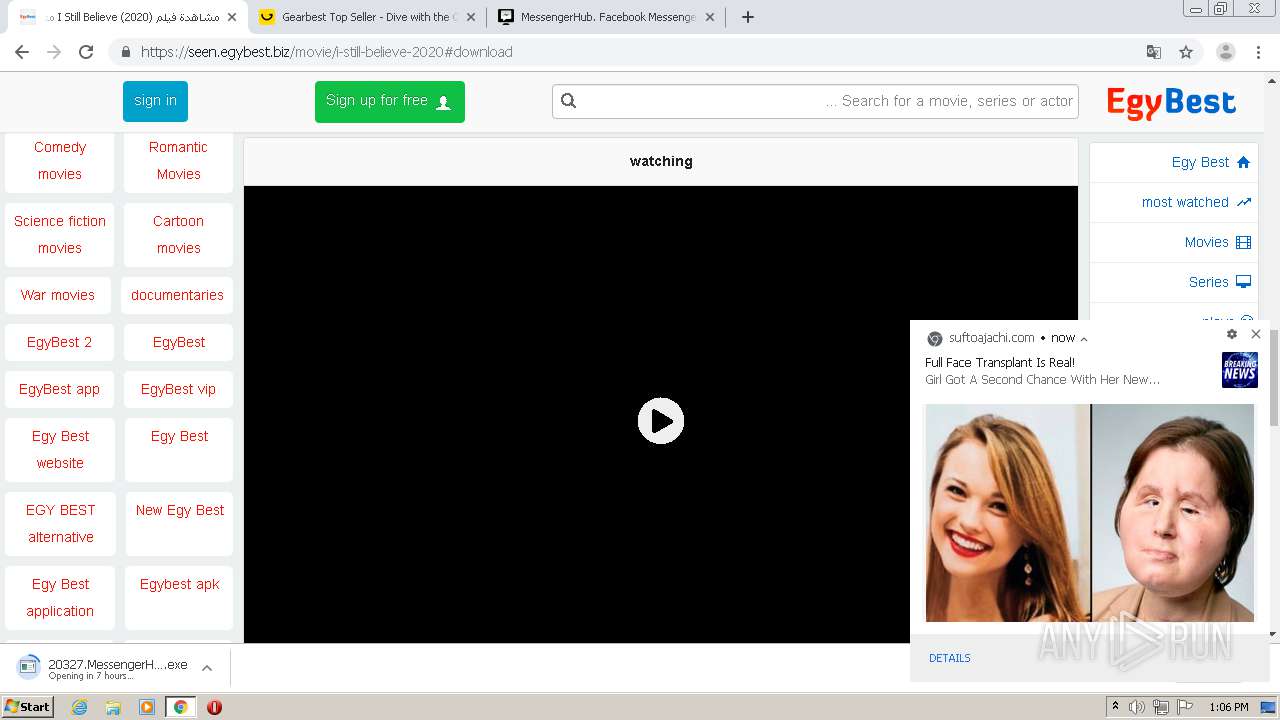Viewport: 1280px width, 720px height.
Task: Switch to Chrome on the taskbar
Action: [x=180, y=707]
